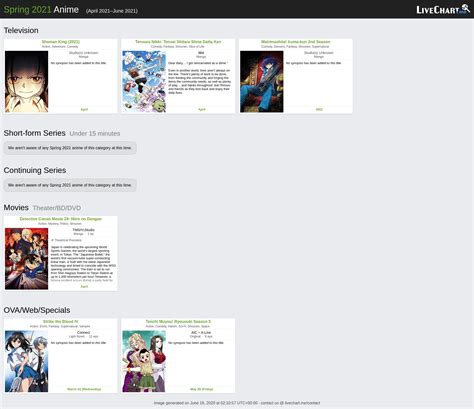The image size is (474, 409).
Task: Click the LiveChart logo in the header
Action: coord(443,9)
